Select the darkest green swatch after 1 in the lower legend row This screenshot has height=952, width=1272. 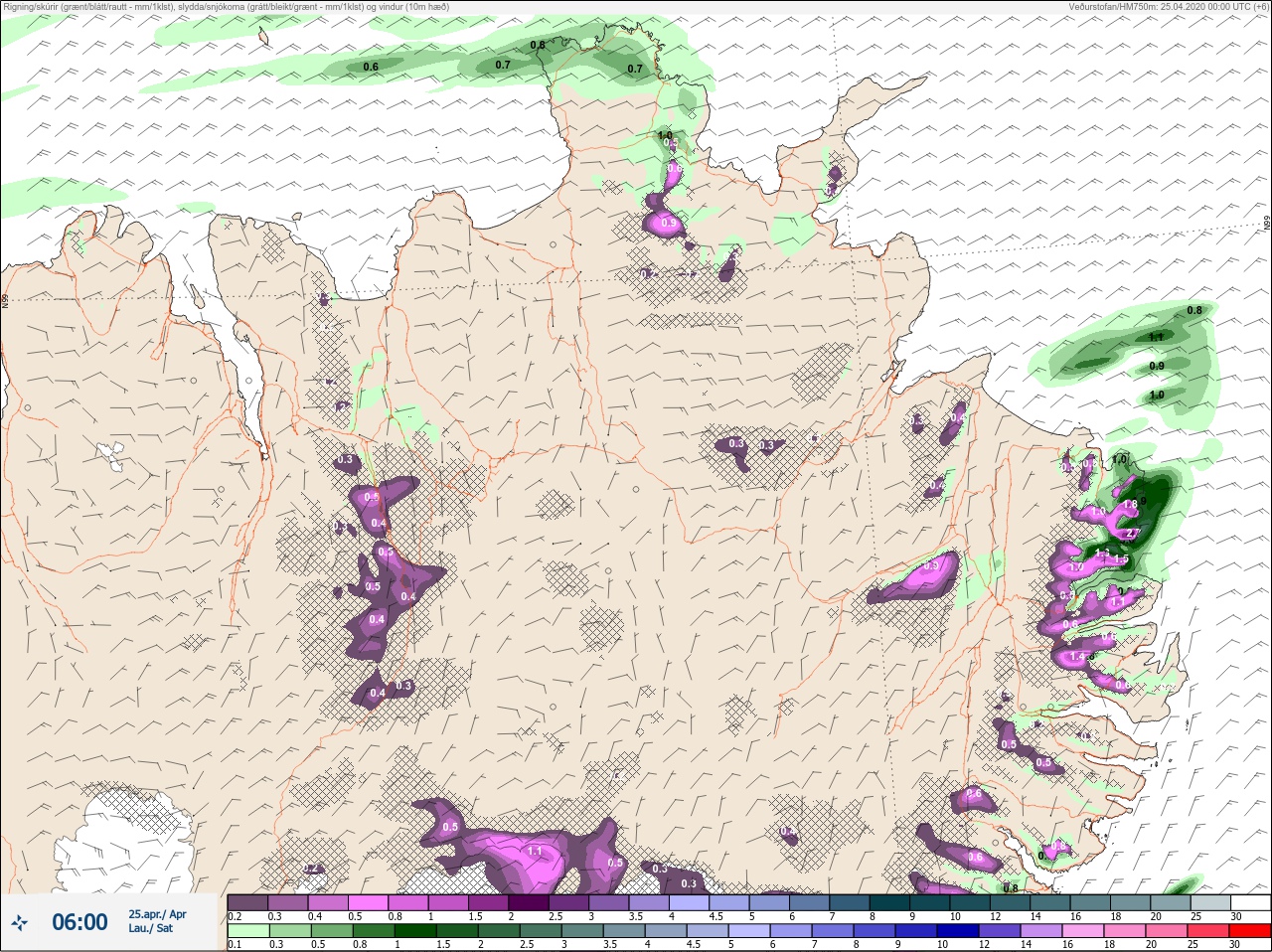[x=415, y=931]
